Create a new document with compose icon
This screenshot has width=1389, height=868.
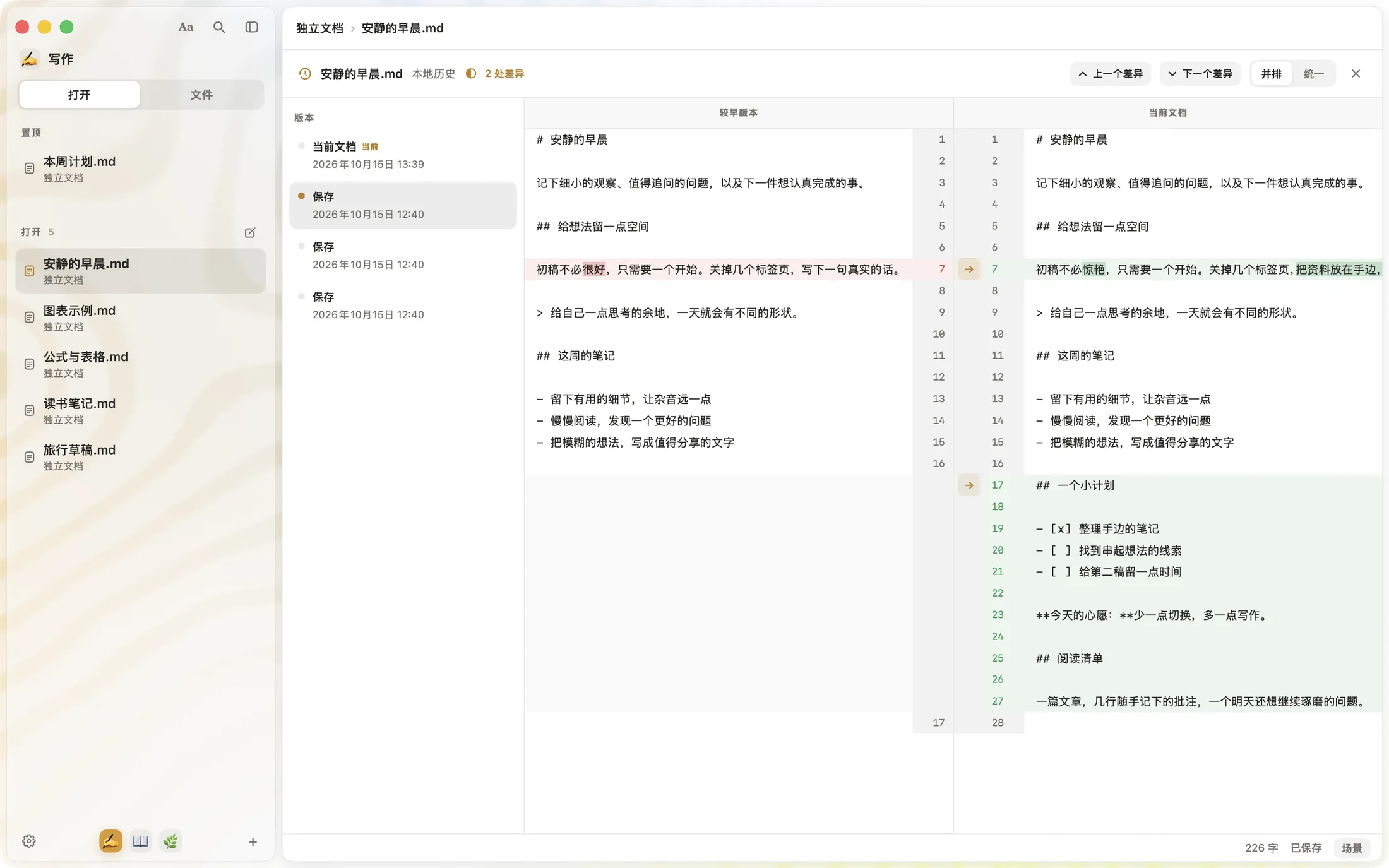(x=250, y=233)
